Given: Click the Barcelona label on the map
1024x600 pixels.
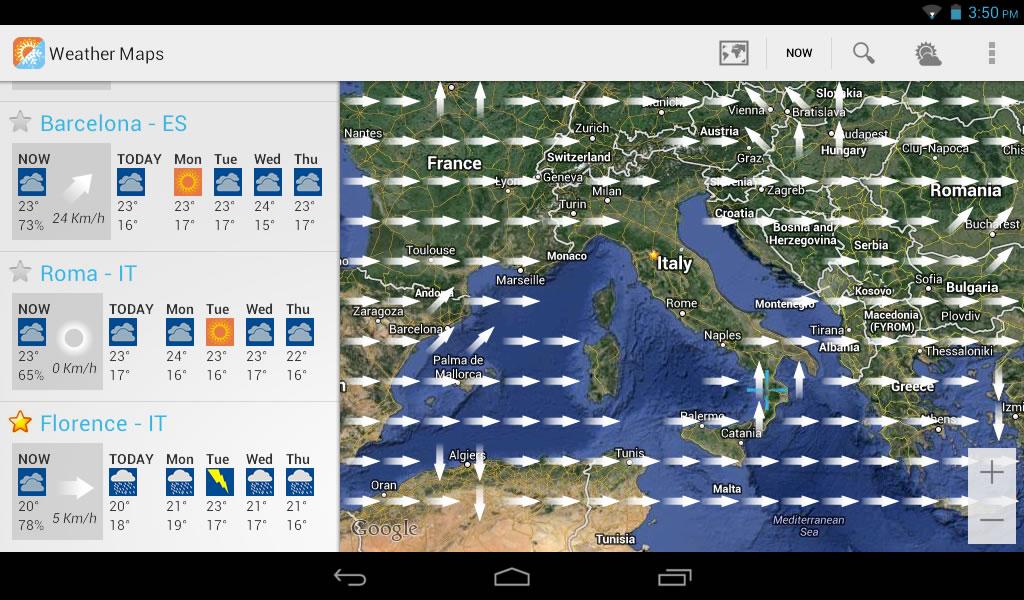Looking at the screenshot, I should [x=416, y=329].
